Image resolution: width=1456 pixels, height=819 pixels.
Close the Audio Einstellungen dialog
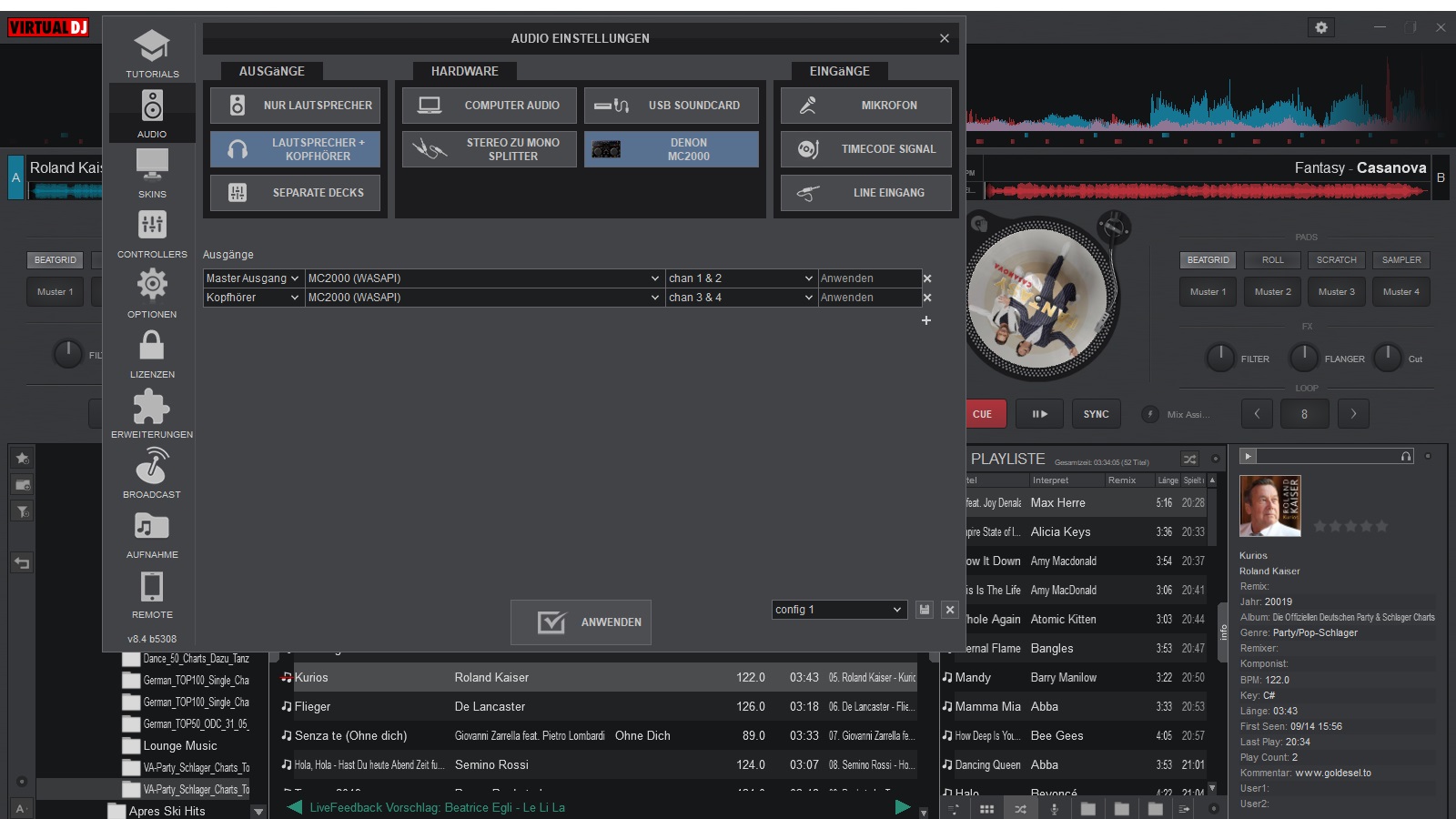945,38
